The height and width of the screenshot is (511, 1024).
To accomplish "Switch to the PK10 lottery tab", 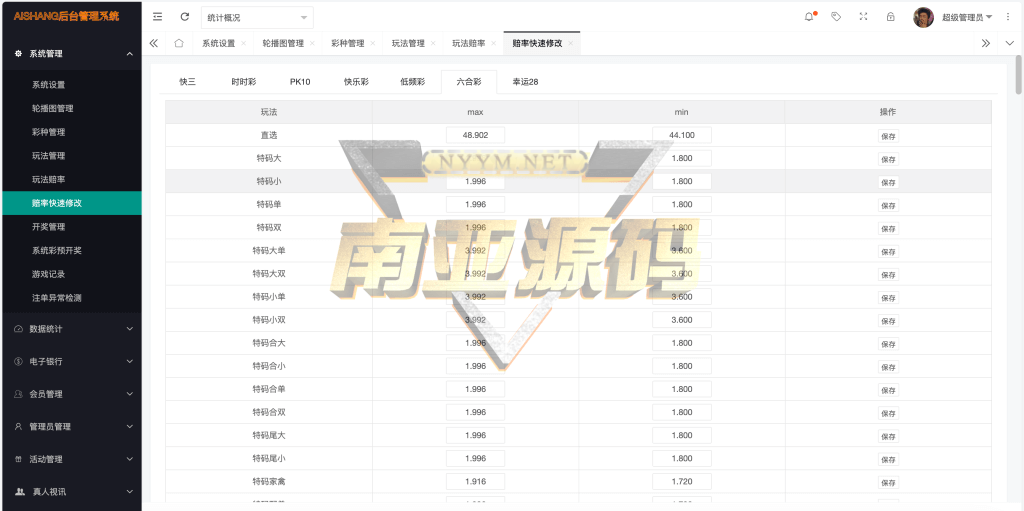I will pos(300,82).
